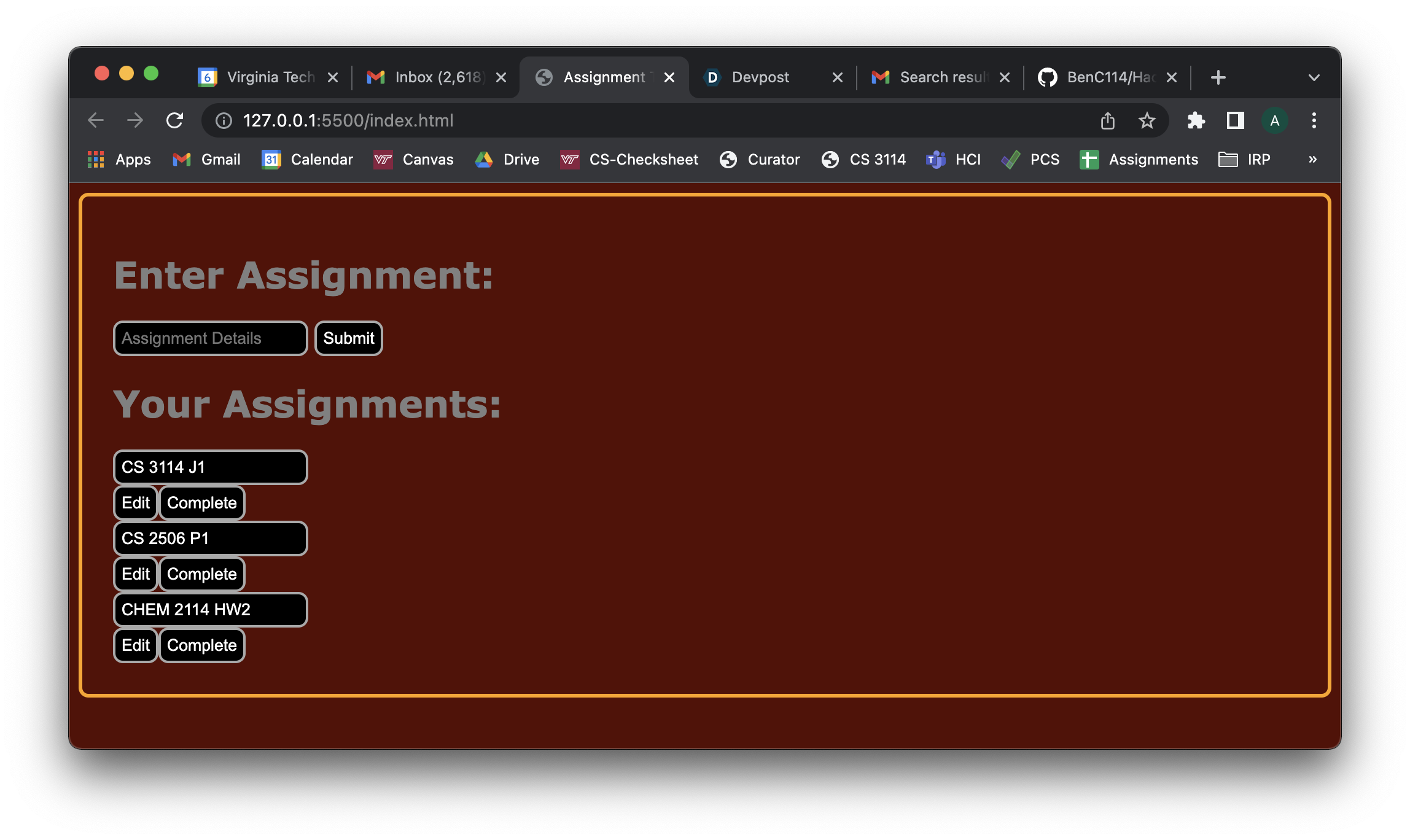Open a new browser tab
Screen dimensions: 1410x840
point(1218,77)
